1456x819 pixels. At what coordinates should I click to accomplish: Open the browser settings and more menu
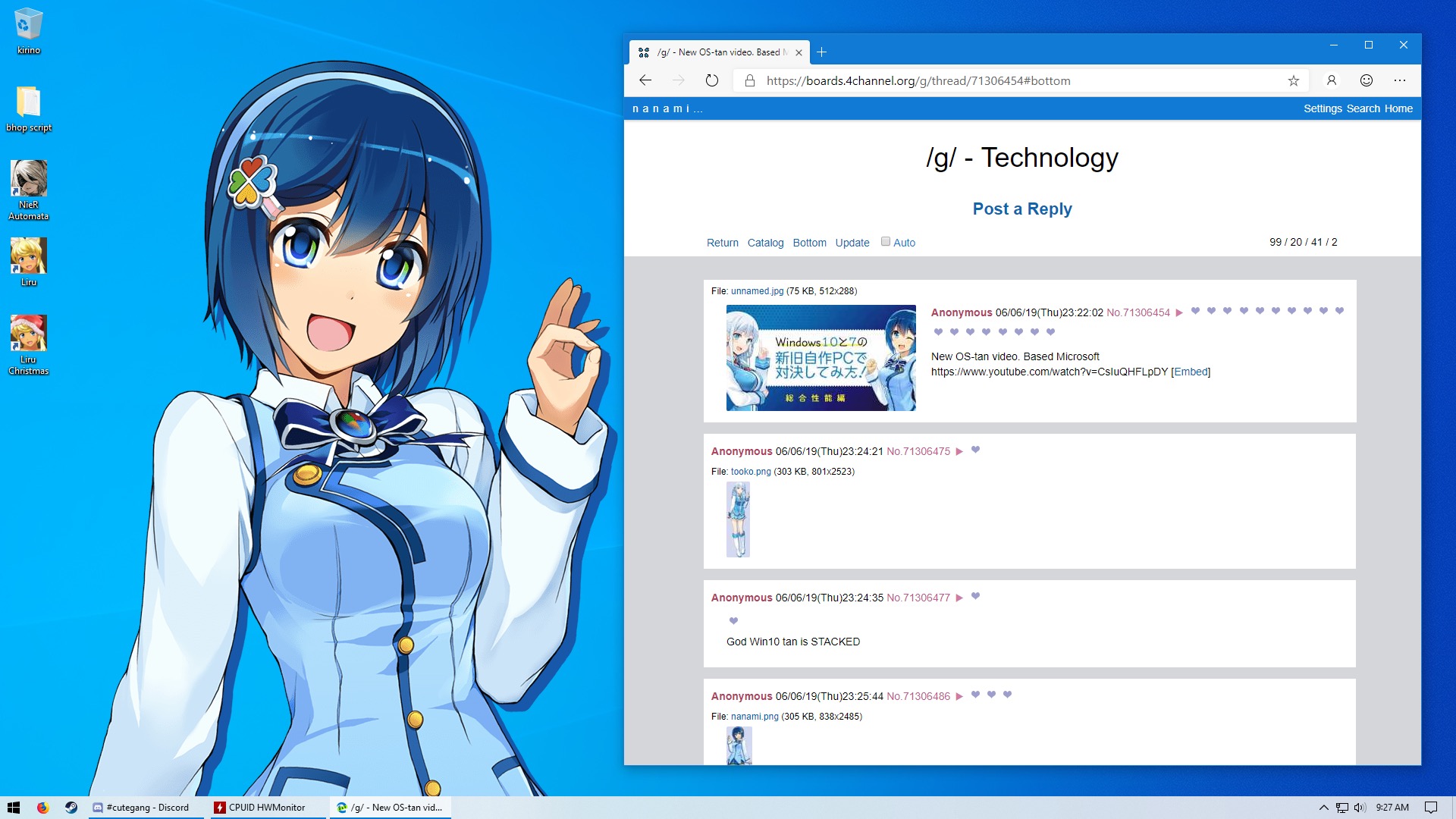tap(1400, 80)
